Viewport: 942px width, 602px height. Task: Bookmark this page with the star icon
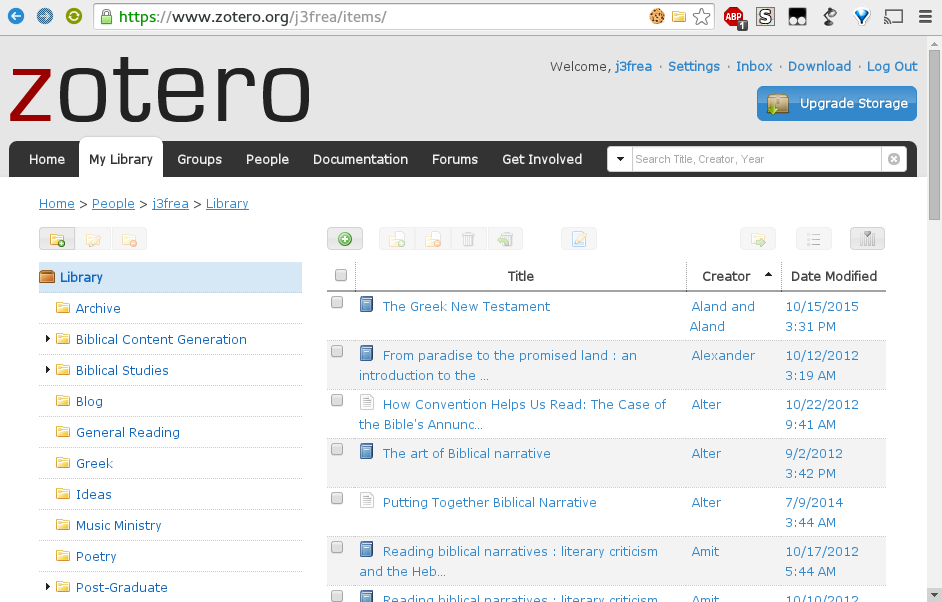701,16
